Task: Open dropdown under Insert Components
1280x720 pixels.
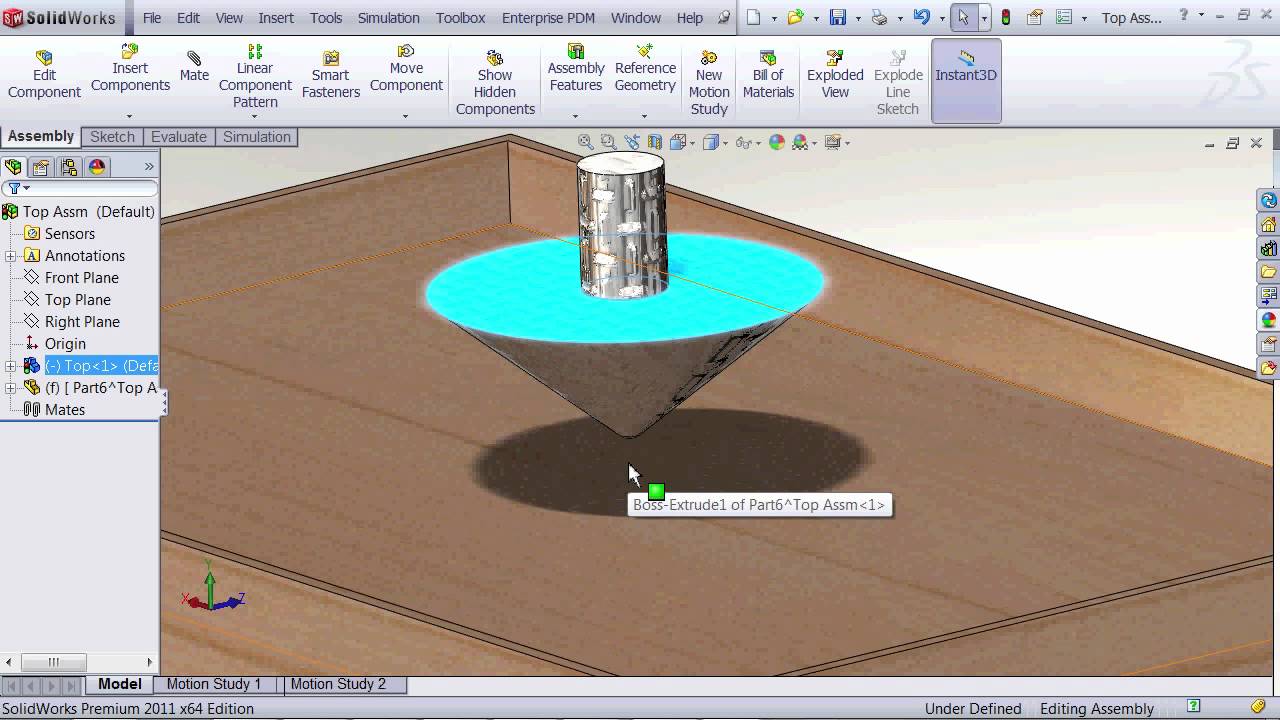Action: 130,116
